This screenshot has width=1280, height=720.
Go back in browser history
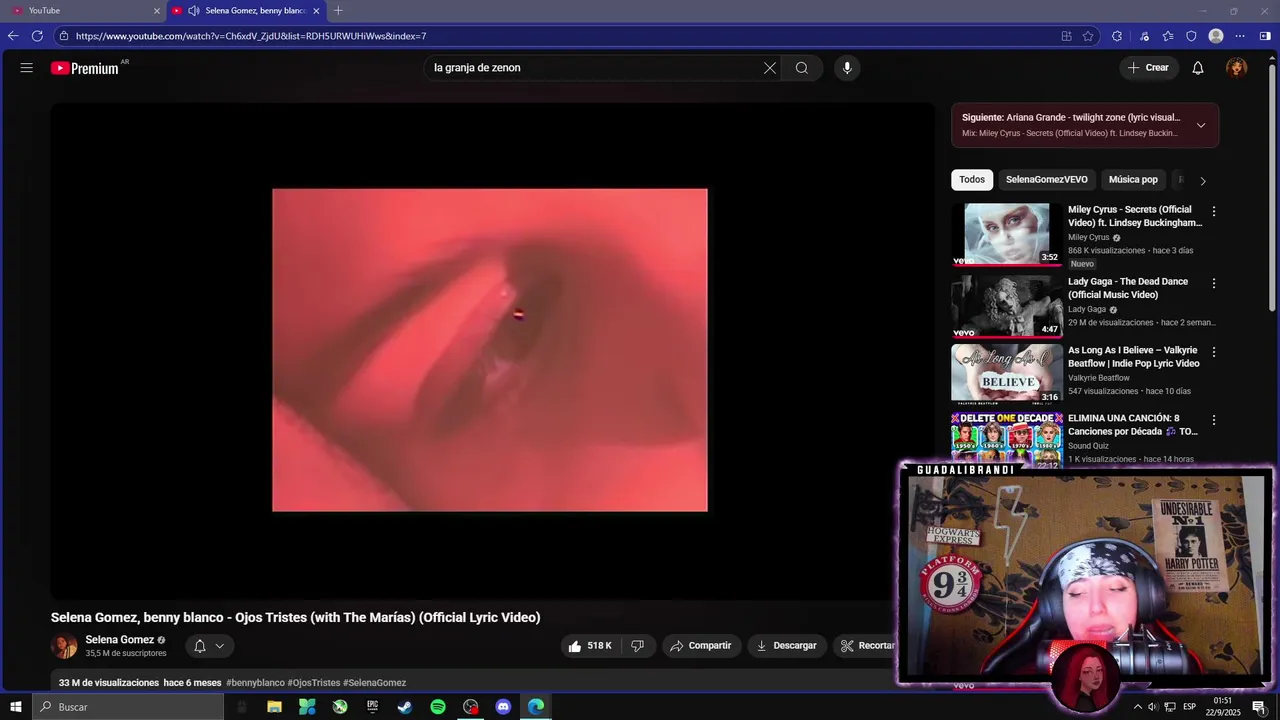coord(13,36)
